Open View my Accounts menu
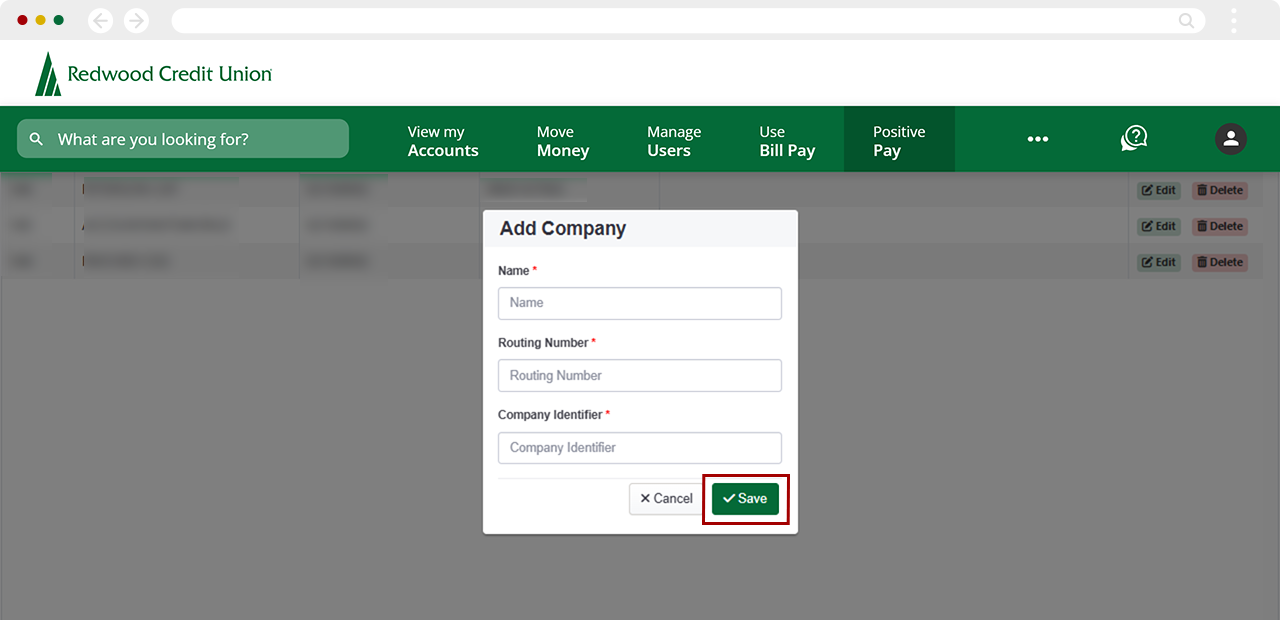 tap(443, 141)
